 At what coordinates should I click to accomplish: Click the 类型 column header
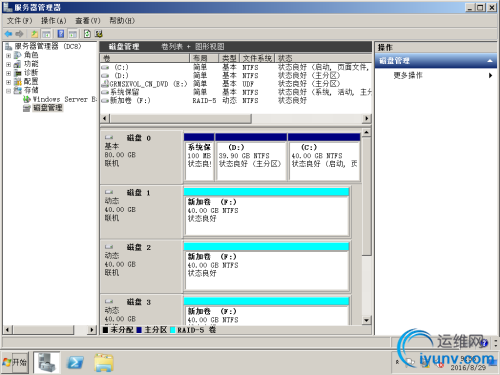pyautogui.click(x=229, y=58)
